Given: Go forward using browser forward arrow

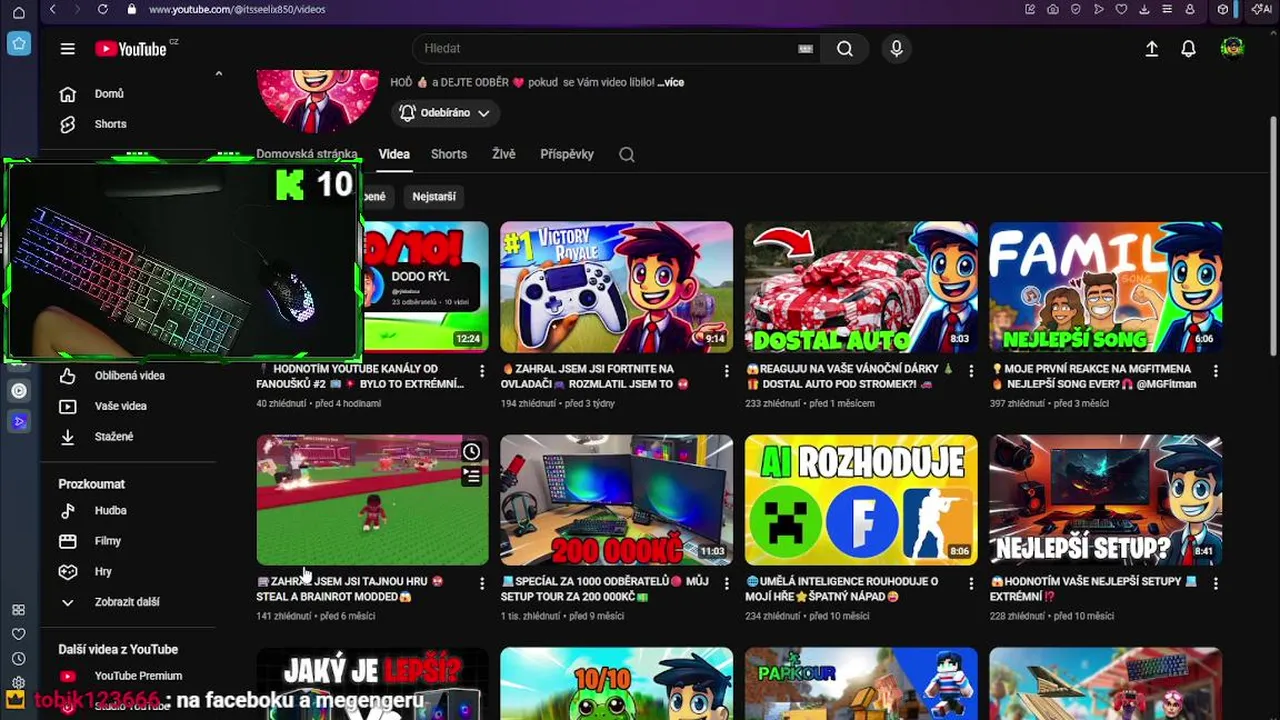Looking at the screenshot, I should [76, 9].
